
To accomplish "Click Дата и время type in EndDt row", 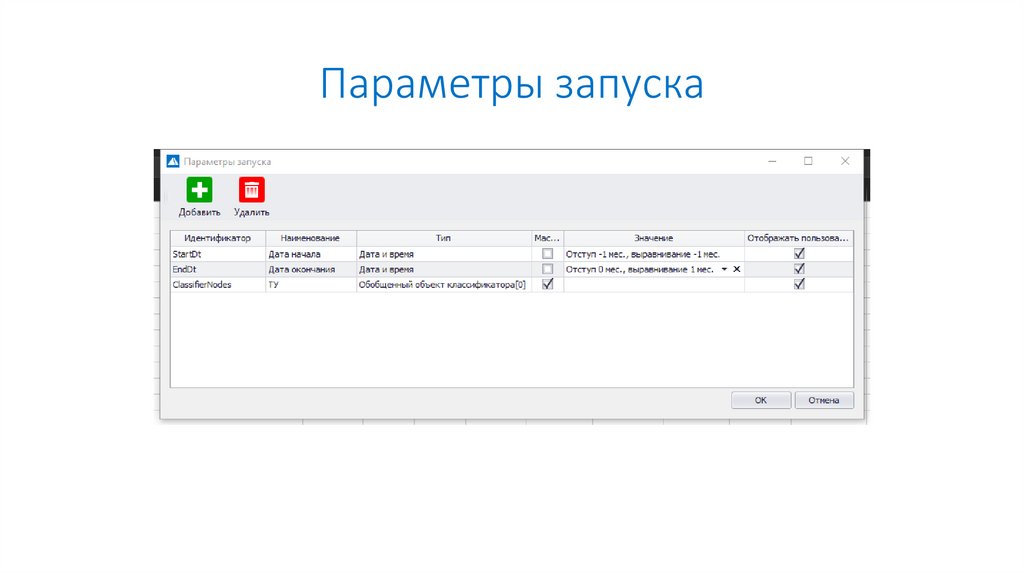I will (443, 269).
